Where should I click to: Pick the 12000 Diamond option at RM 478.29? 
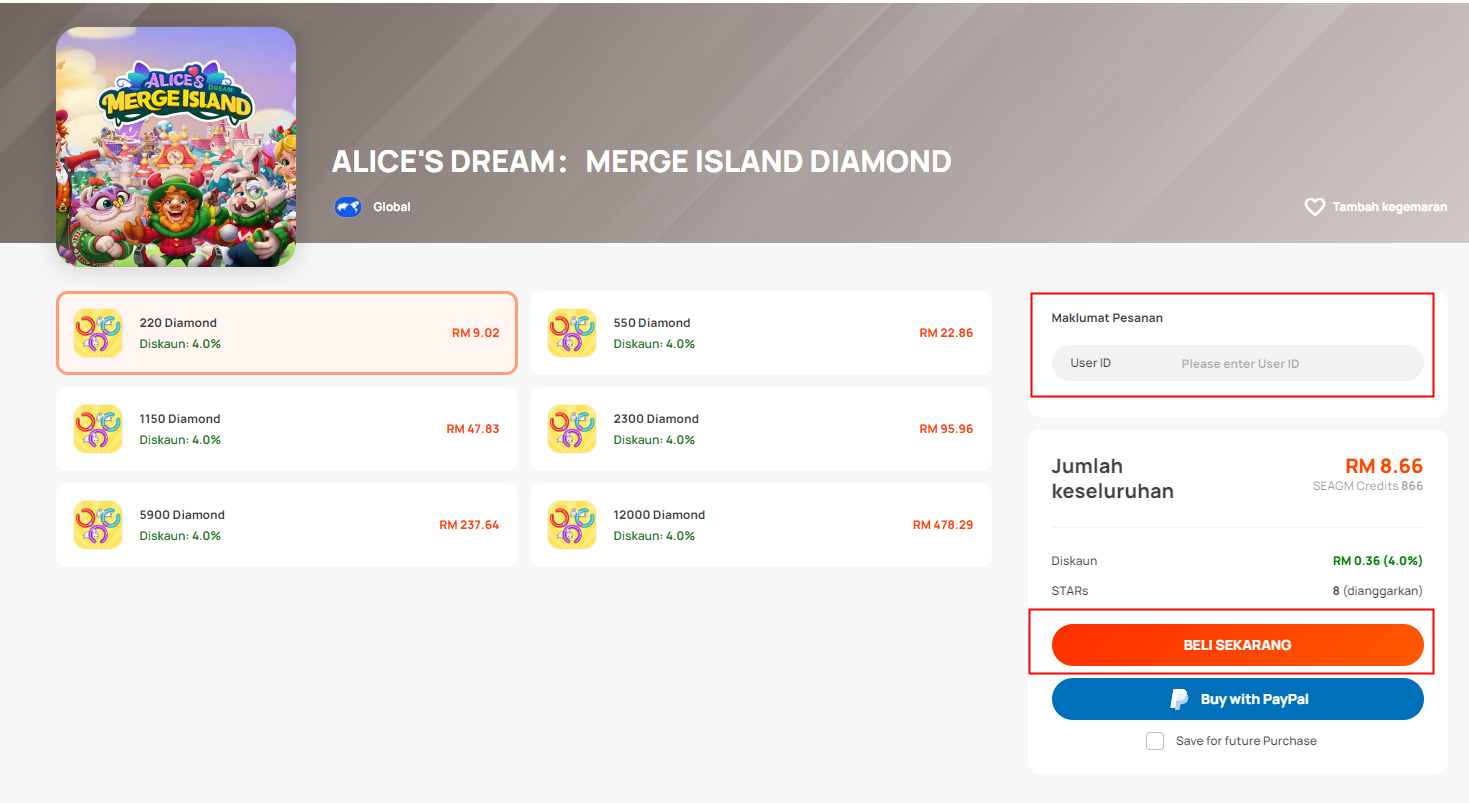(761, 525)
